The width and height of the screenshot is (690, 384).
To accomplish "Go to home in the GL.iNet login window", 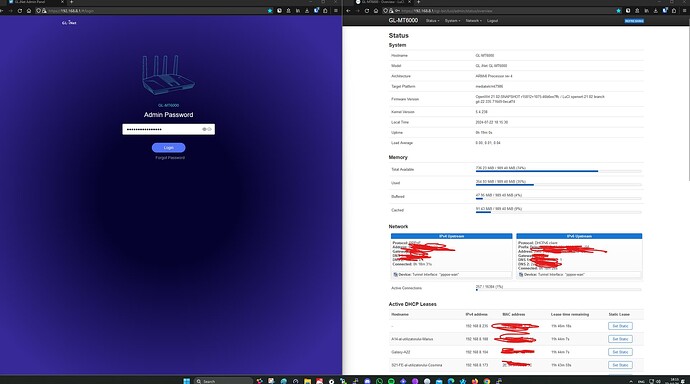I will click(x=29, y=11).
